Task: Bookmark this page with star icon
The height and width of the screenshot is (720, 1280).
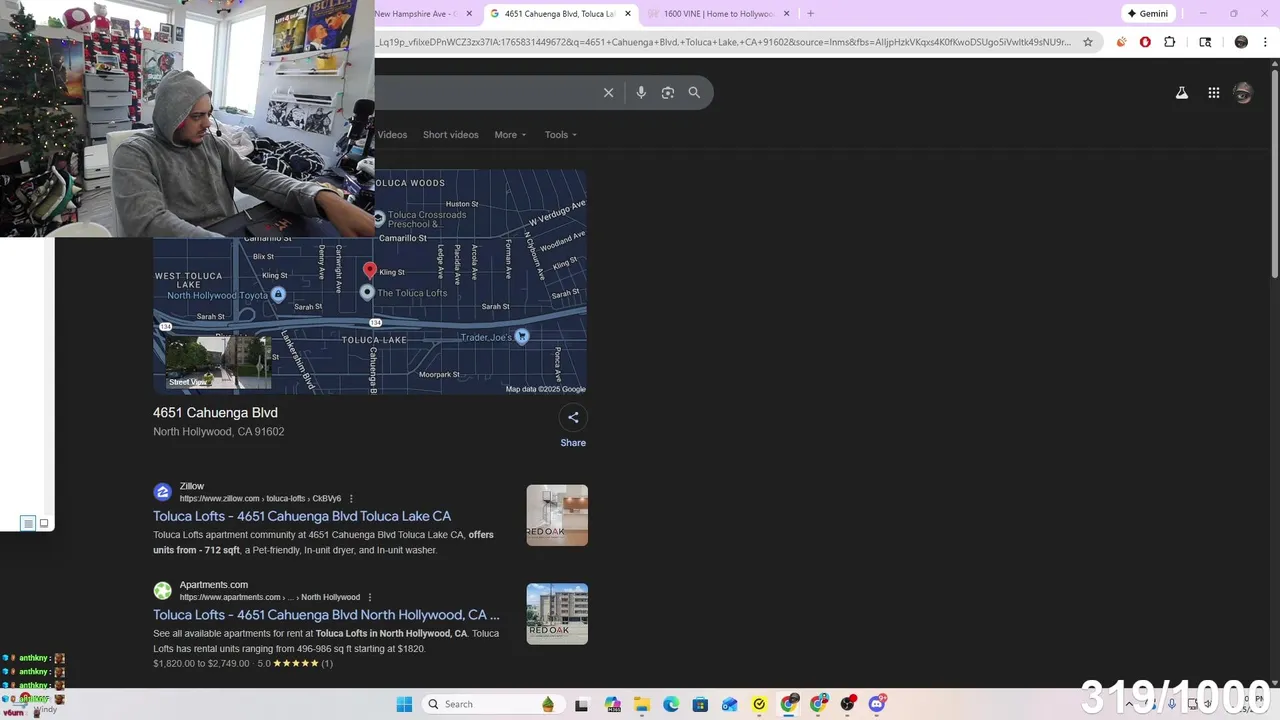Action: click(1088, 42)
